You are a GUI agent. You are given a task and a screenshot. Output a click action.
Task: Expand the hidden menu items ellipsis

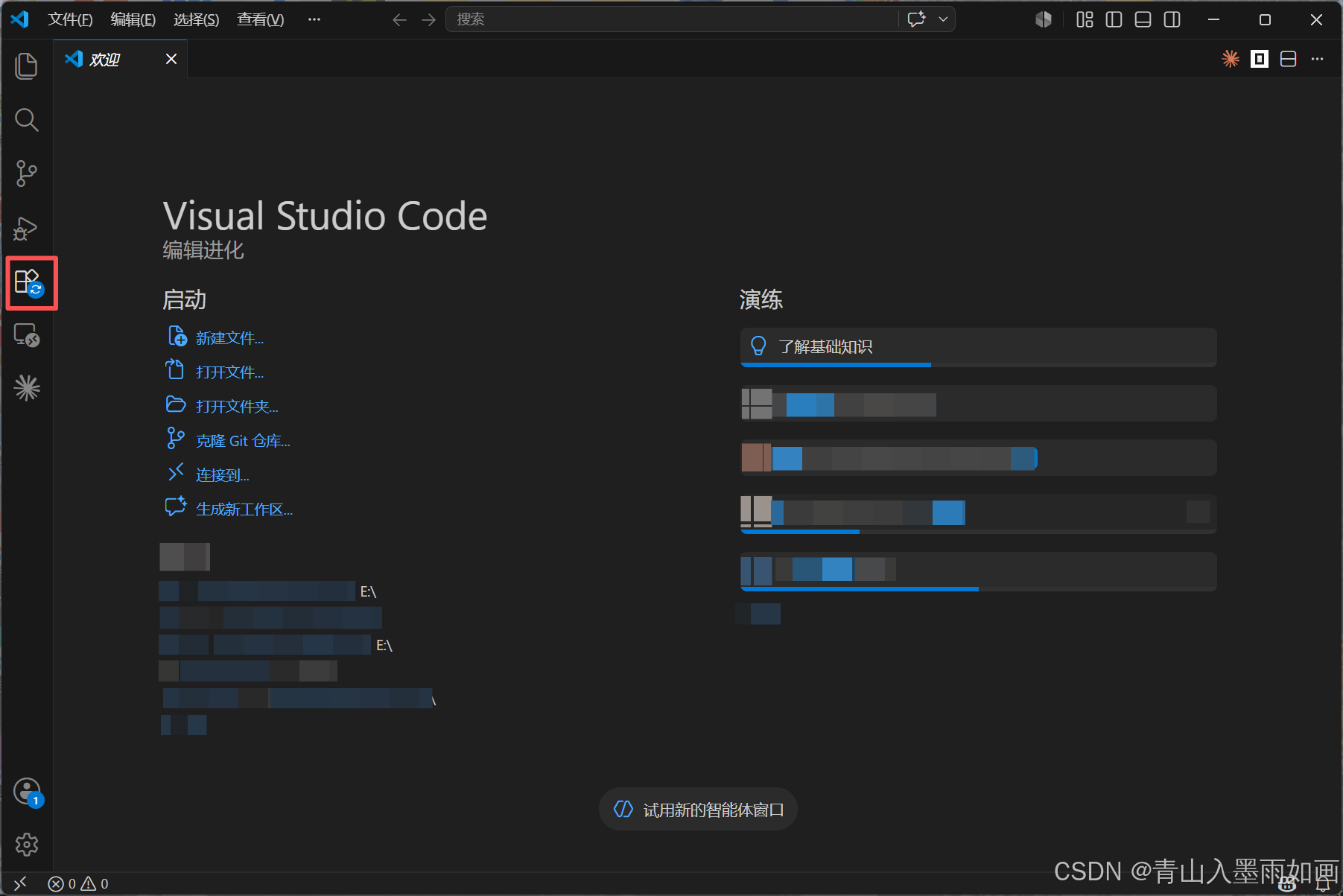click(x=314, y=19)
